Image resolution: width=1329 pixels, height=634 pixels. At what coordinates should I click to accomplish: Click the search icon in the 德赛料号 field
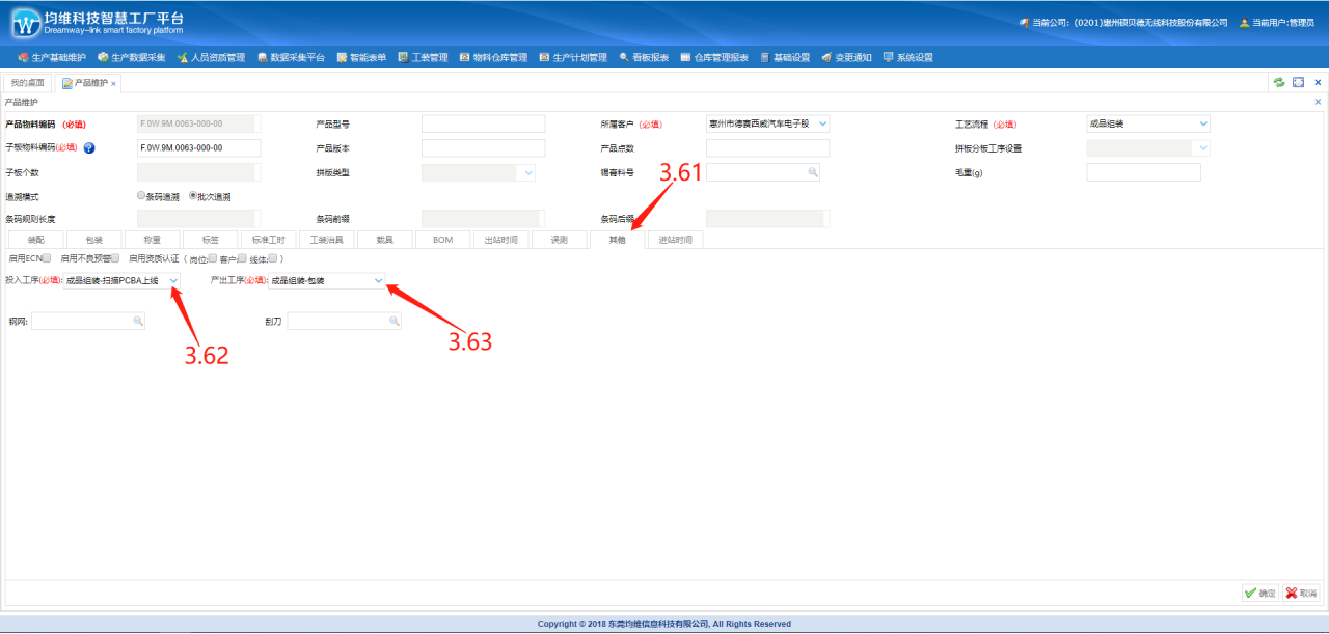[x=812, y=173]
